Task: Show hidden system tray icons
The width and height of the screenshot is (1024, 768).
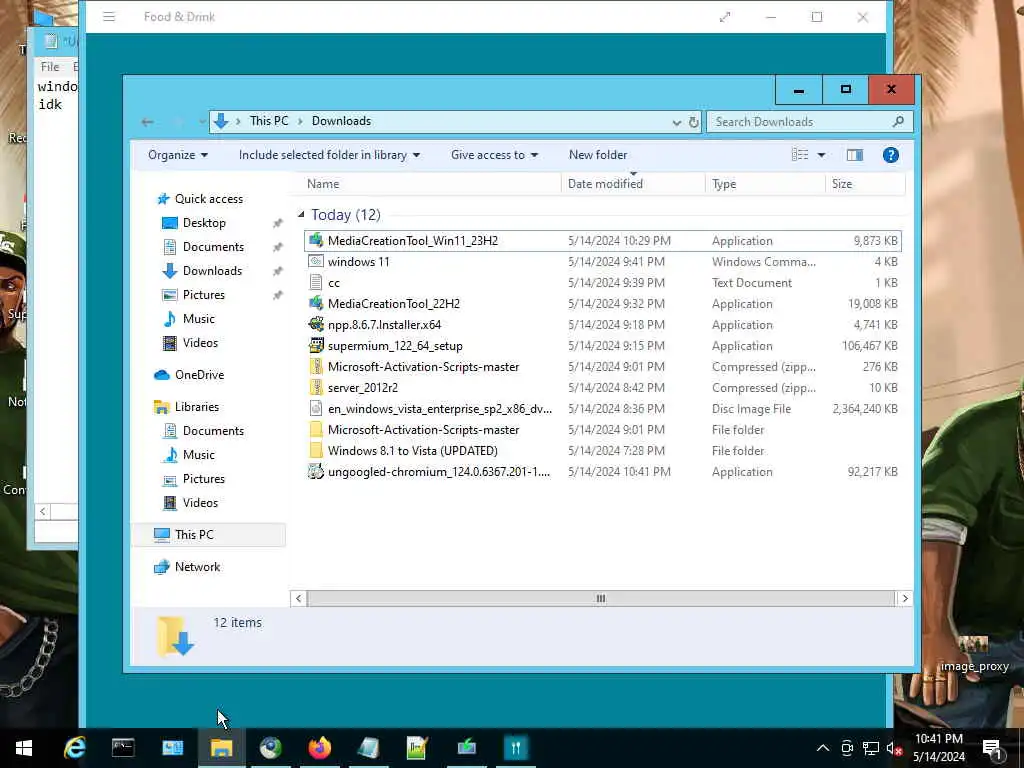Action: click(x=823, y=748)
